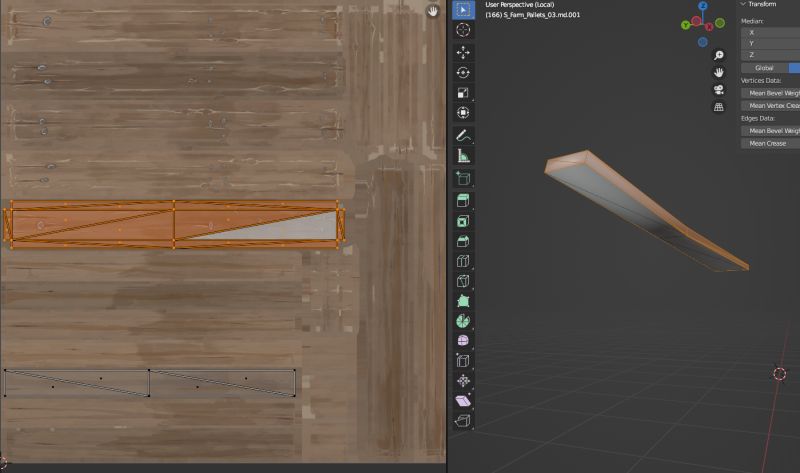
Task: Click the Median X field
Action: [770, 32]
